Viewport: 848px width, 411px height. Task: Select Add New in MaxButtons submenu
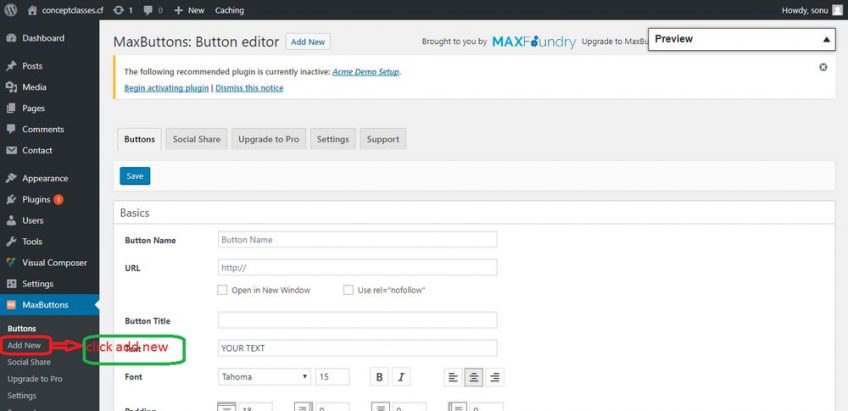click(x=24, y=345)
